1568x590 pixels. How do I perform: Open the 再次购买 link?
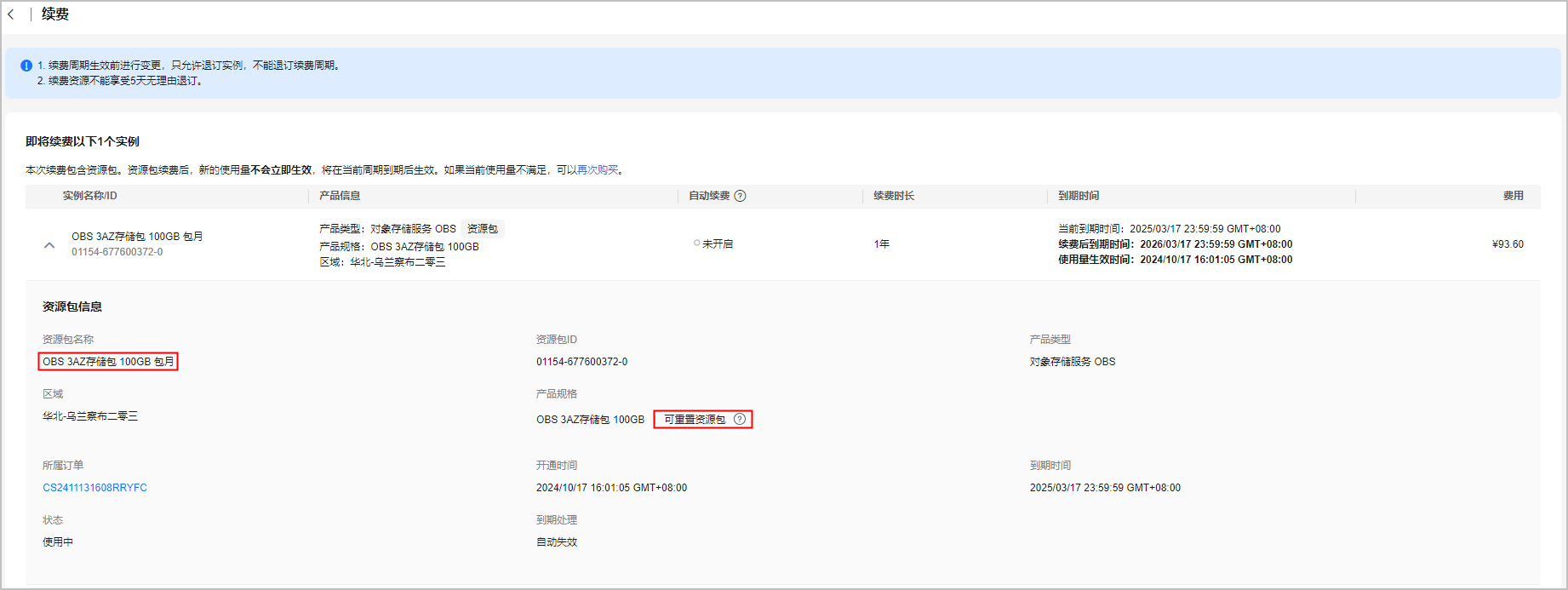[x=598, y=170]
